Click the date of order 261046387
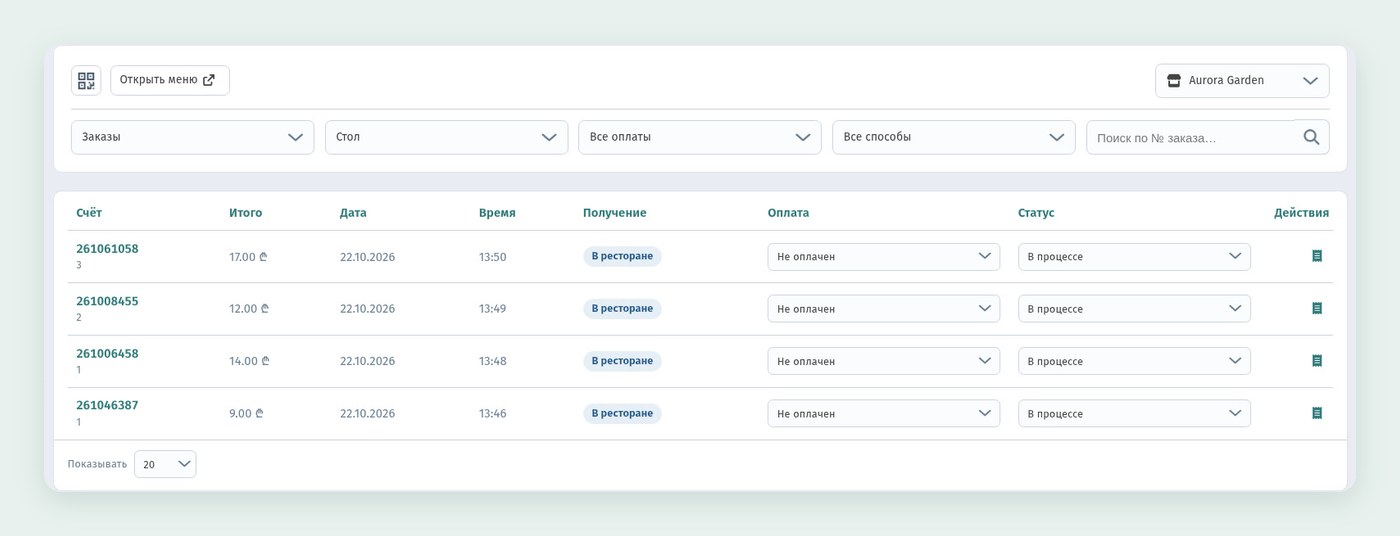 367,413
